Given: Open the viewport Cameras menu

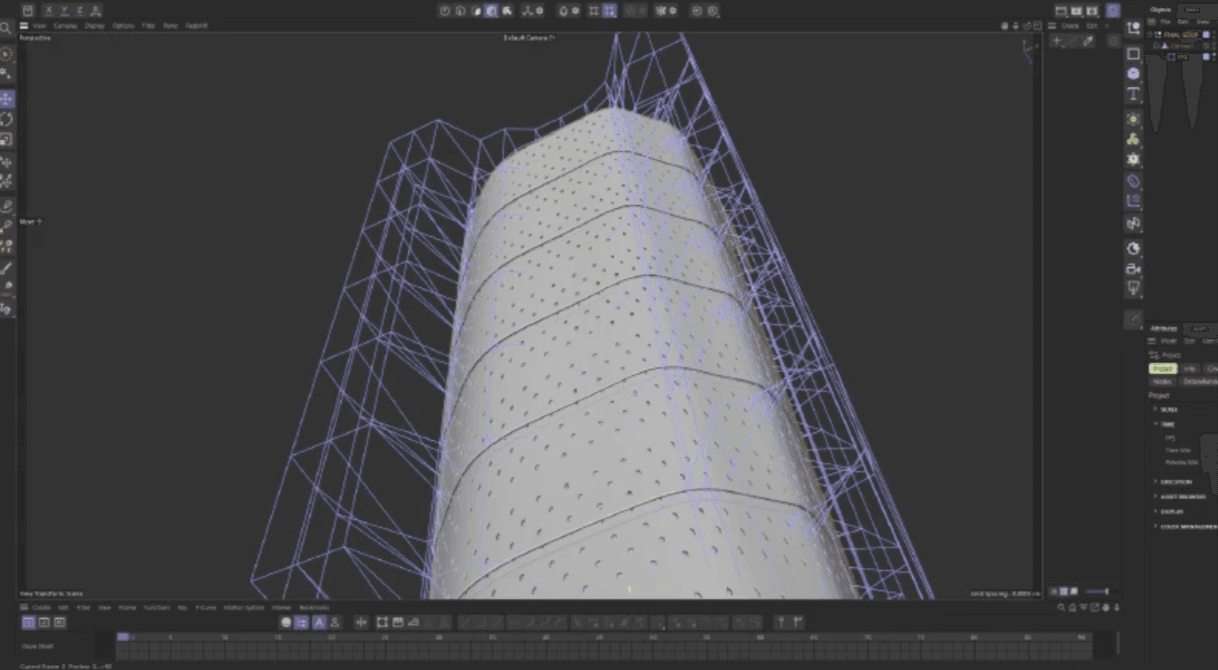Looking at the screenshot, I should [x=66, y=25].
